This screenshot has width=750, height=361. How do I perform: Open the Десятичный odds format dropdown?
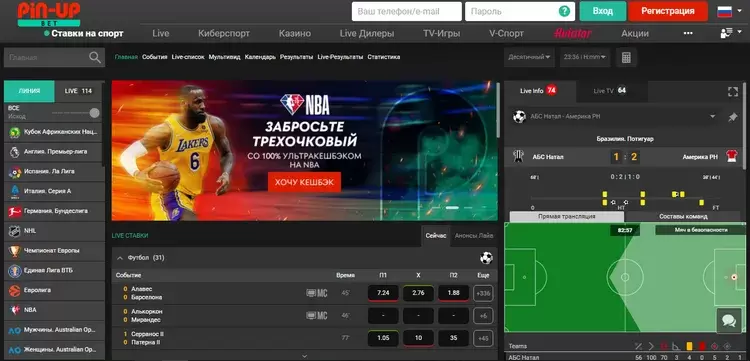529,57
